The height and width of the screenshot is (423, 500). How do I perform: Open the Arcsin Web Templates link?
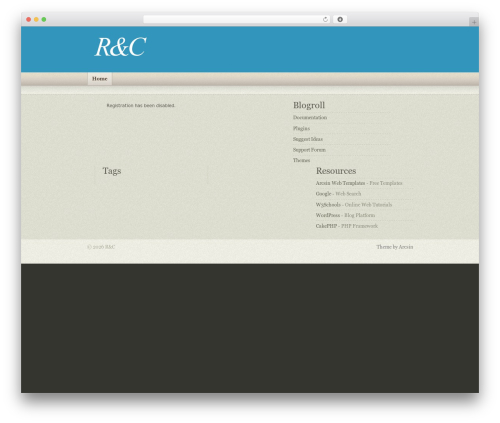[x=340, y=183]
